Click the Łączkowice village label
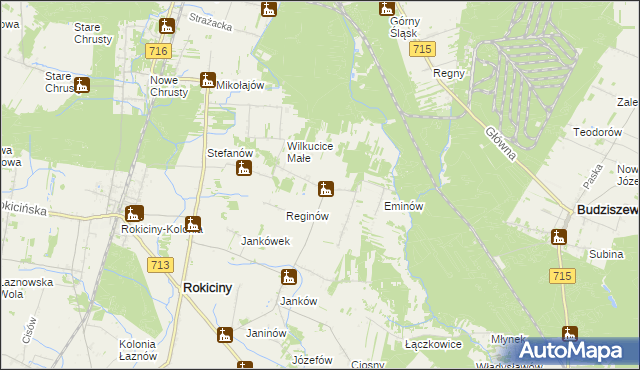 [x=433, y=344]
